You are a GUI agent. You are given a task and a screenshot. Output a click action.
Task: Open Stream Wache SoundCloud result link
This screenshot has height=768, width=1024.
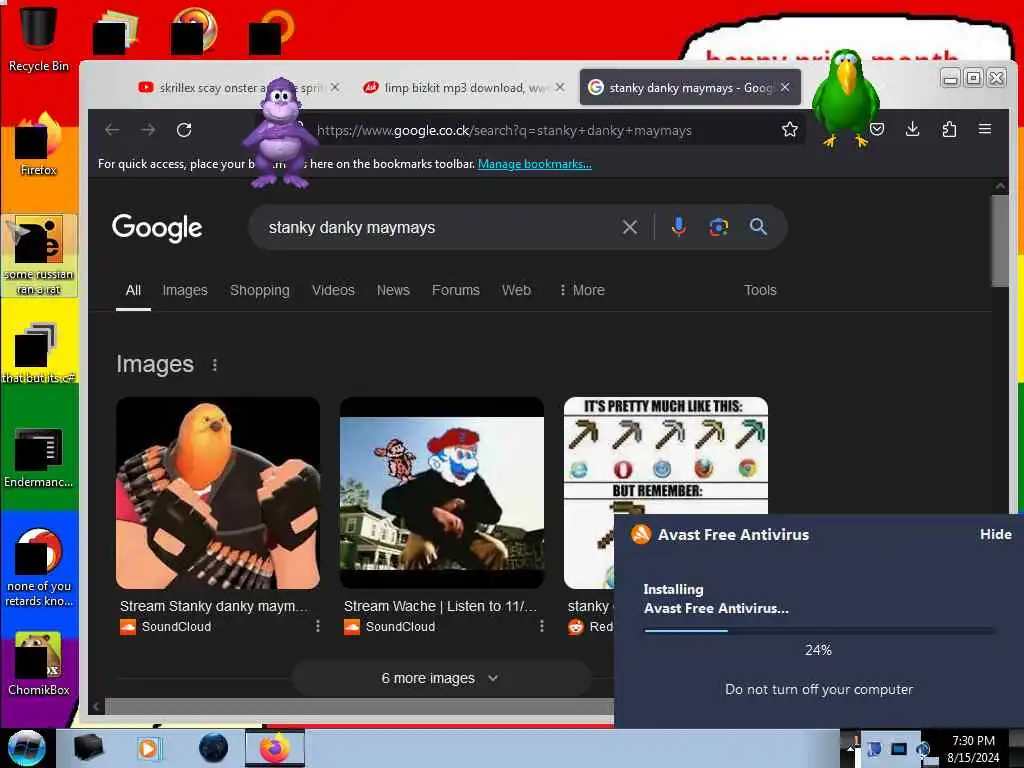[440, 606]
